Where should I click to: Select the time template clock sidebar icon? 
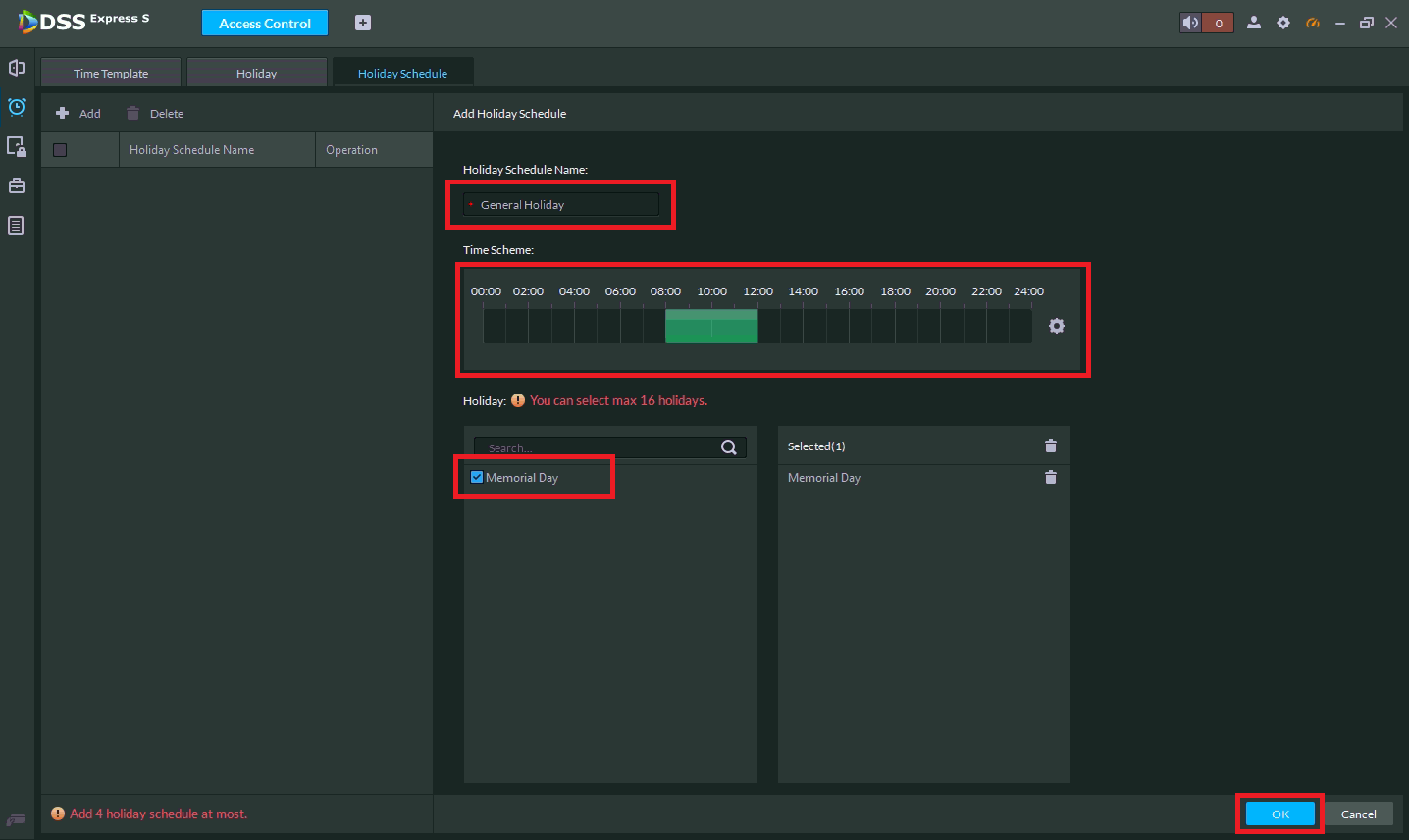pyautogui.click(x=17, y=107)
